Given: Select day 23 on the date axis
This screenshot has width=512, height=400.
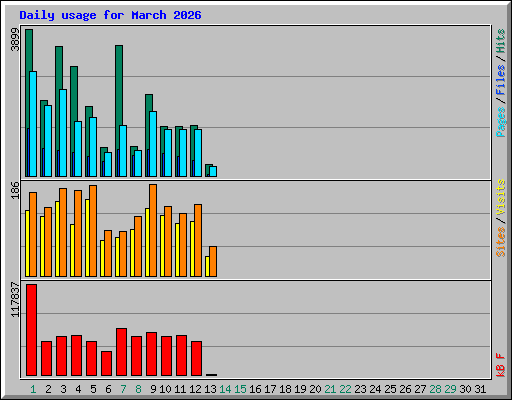Looking at the screenshot, I should click(x=360, y=389).
